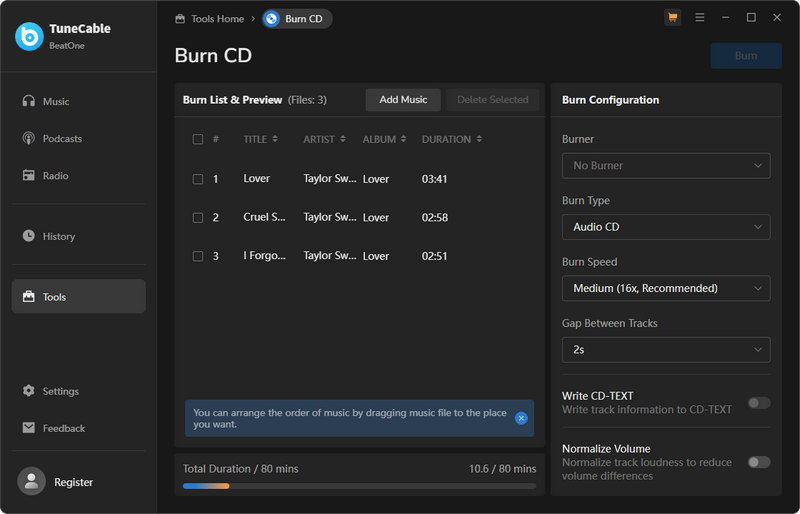
Task: Open Burn Speed dropdown Medium 16x
Action: click(x=666, y=288)
